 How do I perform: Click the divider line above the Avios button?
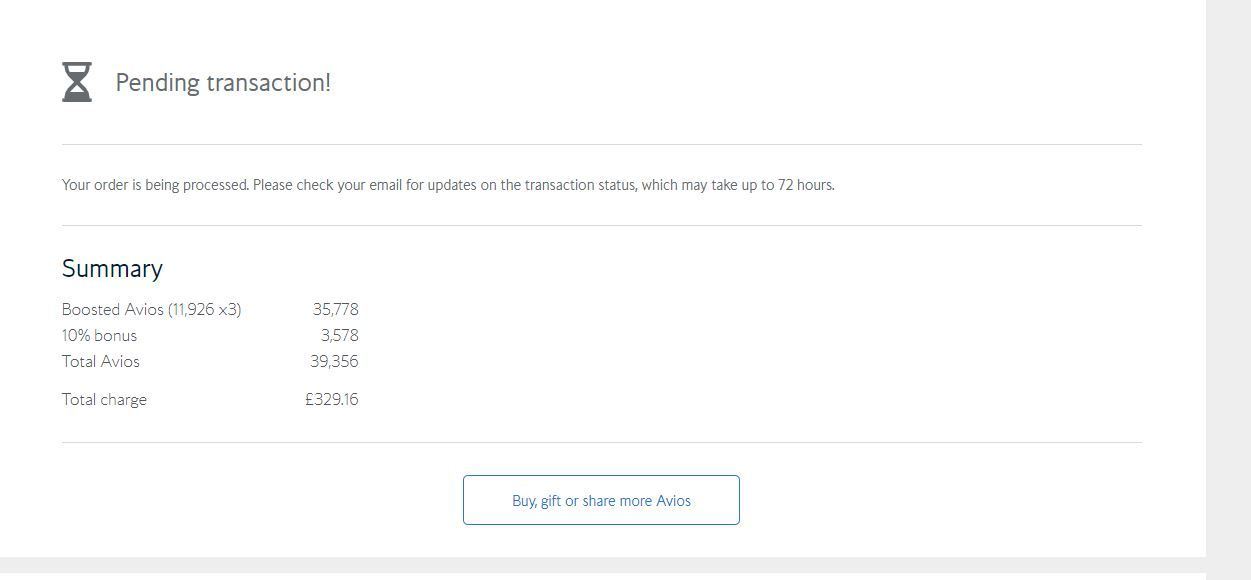(x=601, y=442)
